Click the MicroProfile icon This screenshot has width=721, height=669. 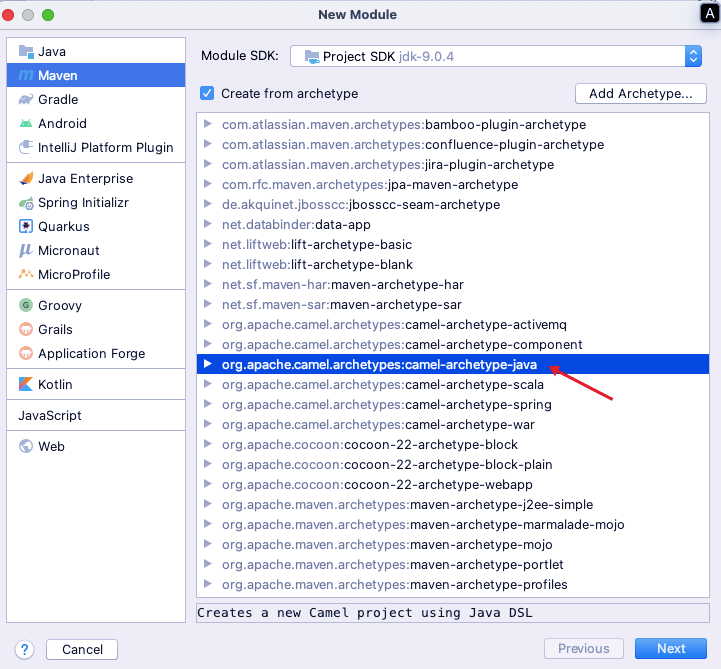pos(26,274)
